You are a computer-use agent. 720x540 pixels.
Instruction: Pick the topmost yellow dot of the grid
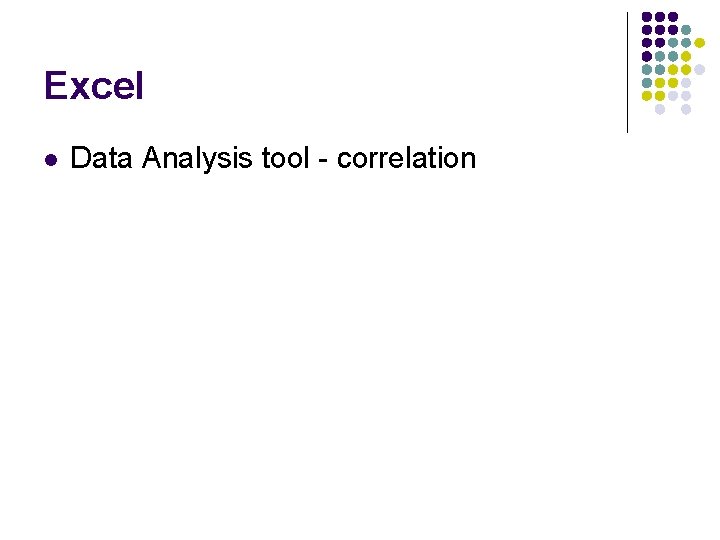point(699,43)
